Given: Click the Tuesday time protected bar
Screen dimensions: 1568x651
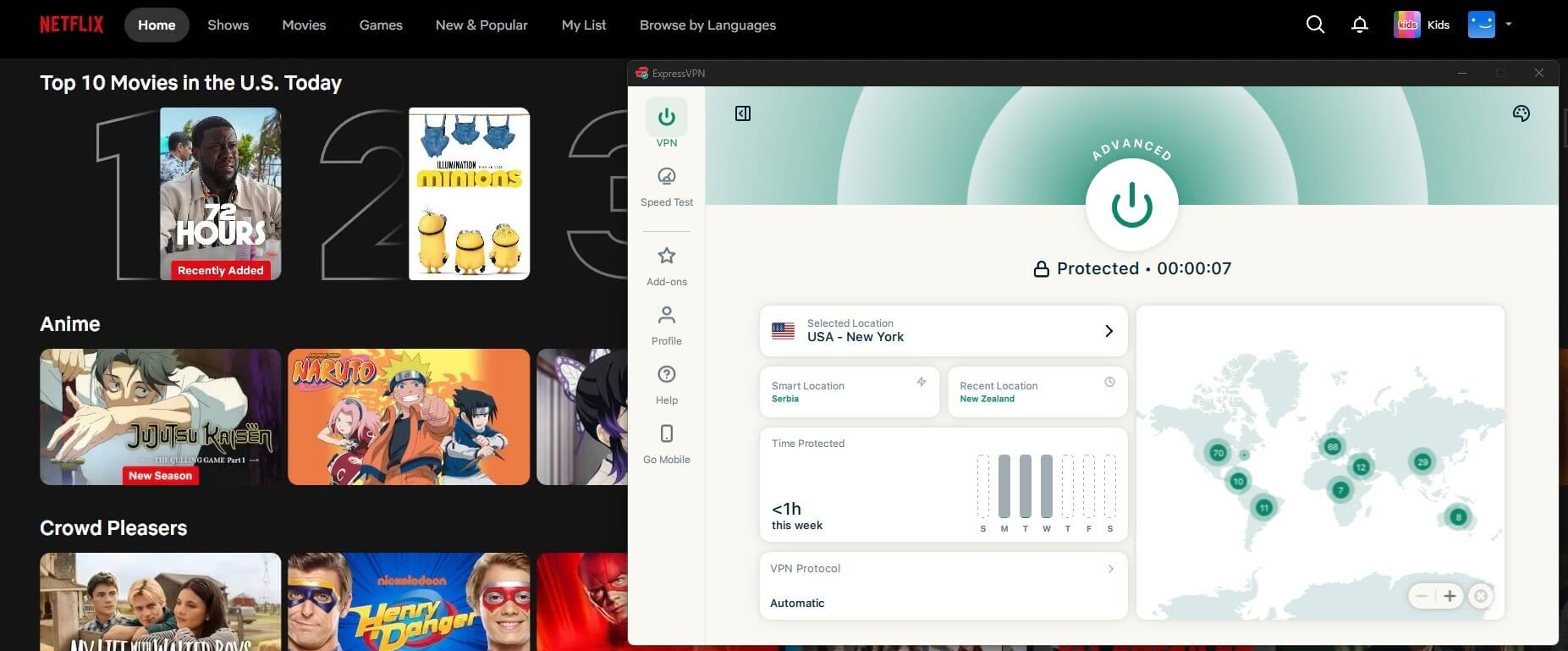Looking at the screenshot, I should [x=1026, y=486].
